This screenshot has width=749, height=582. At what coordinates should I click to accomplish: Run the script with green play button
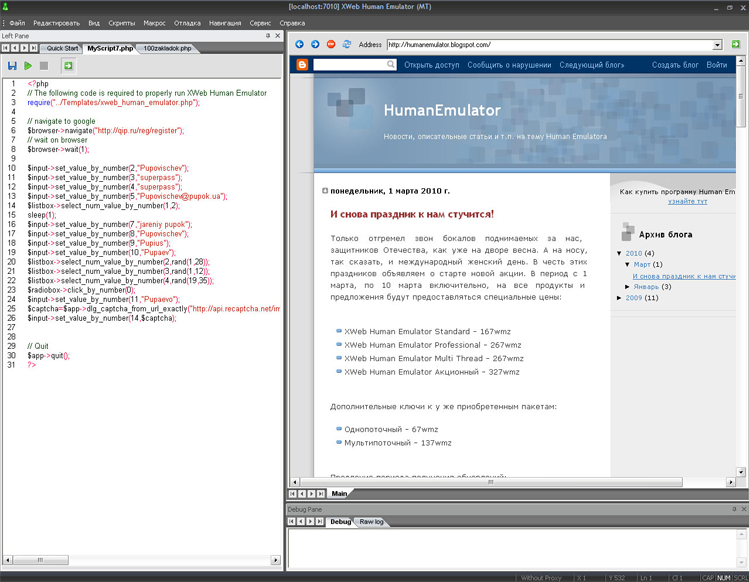point(28,66)
